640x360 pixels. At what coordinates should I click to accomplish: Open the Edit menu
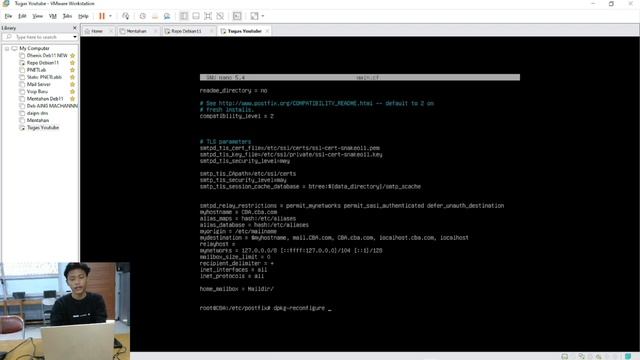[22, 16]
